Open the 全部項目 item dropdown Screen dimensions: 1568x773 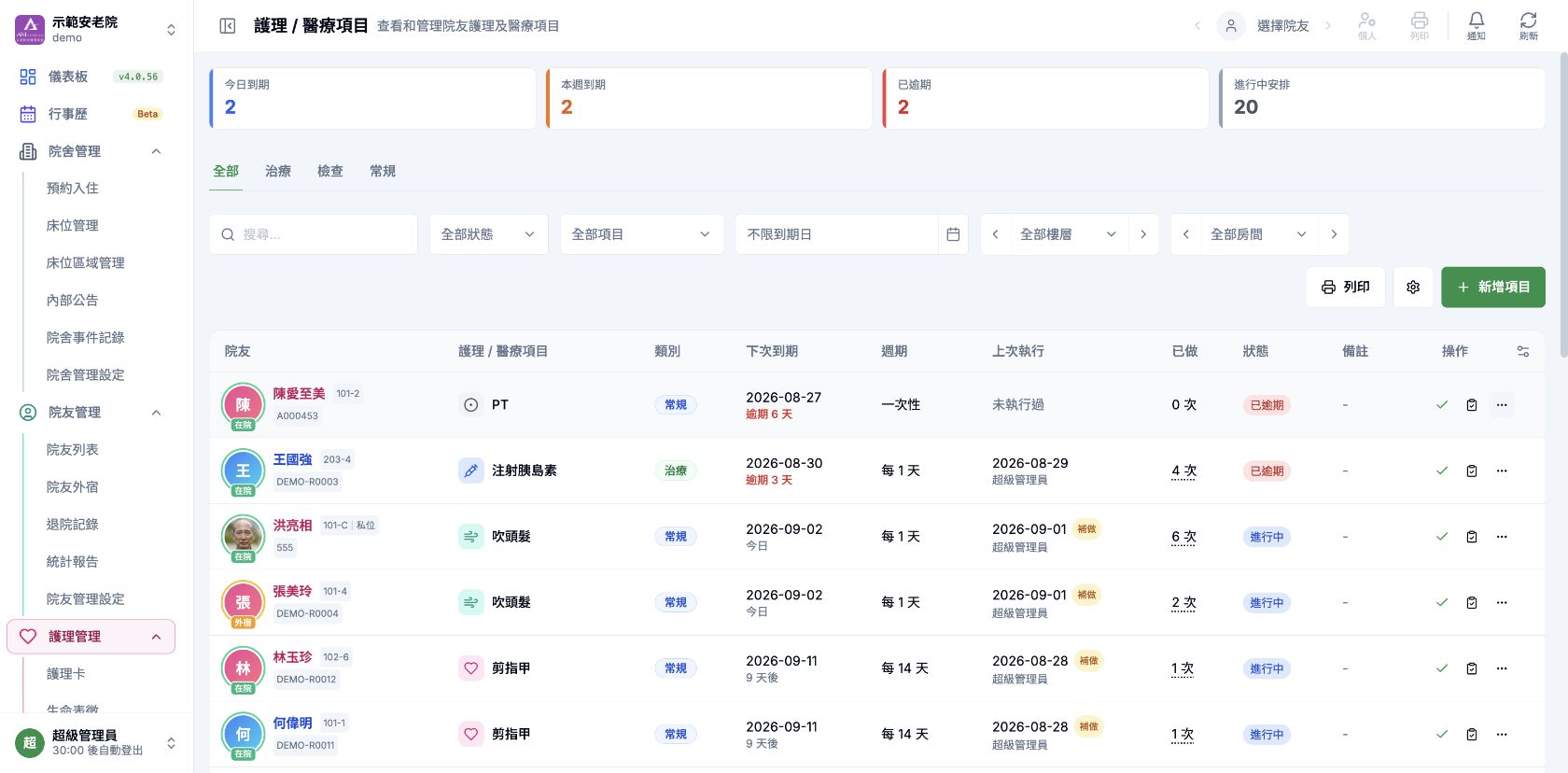pos(641,234)
